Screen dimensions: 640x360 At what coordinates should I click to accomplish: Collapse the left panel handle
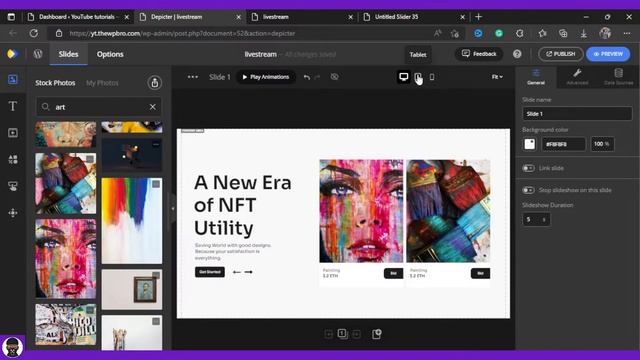coord(173,208)
